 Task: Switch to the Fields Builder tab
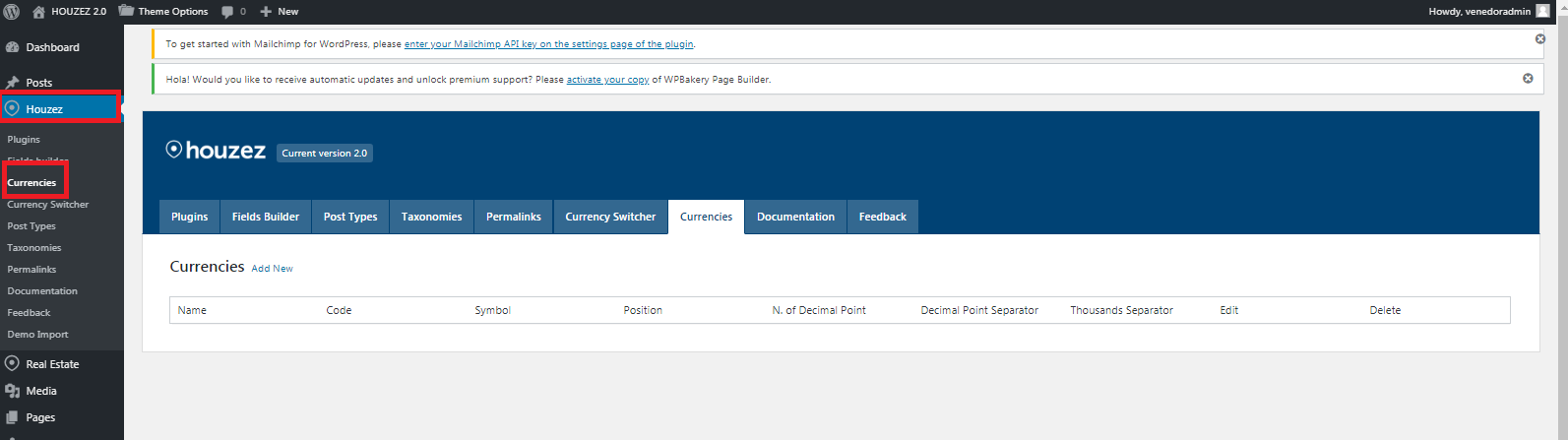(x=266, y=217)
